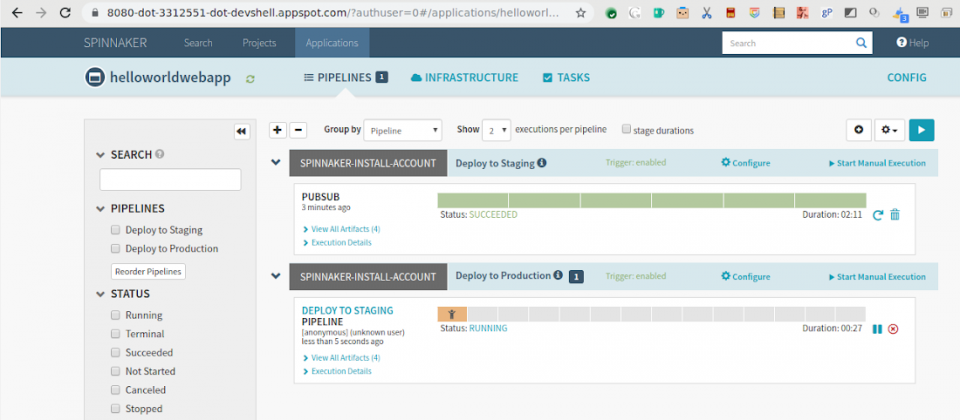This screenshot has width=960, height=420.
Task: Enable the Succeeded status filter
Action: click(x=115, y=353)
